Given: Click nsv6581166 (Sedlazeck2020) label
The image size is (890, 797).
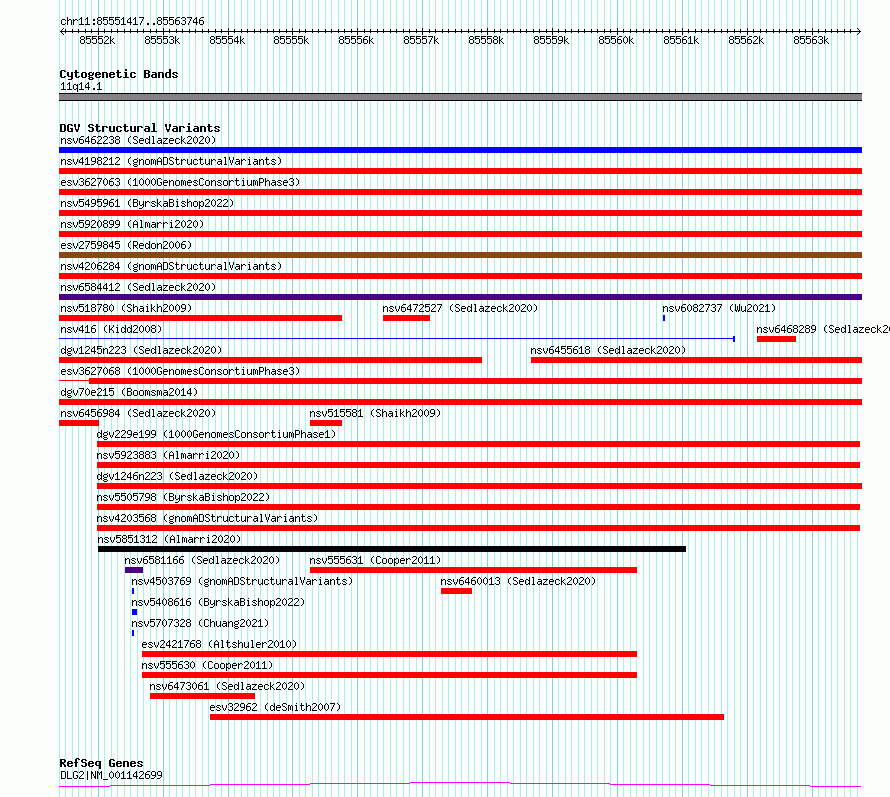Looking at the screenshot, I should pyautogui.click(x=202, y=560).
